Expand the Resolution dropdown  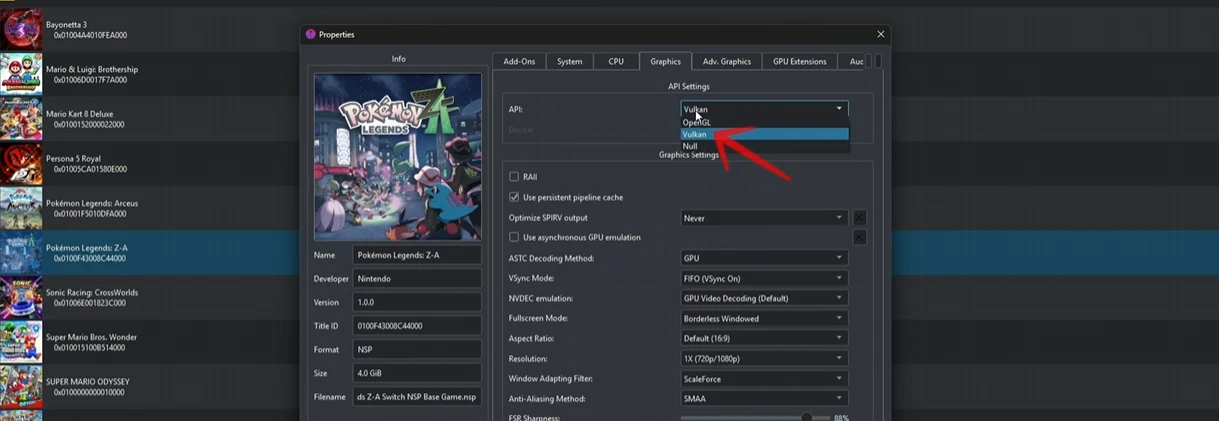764,358
